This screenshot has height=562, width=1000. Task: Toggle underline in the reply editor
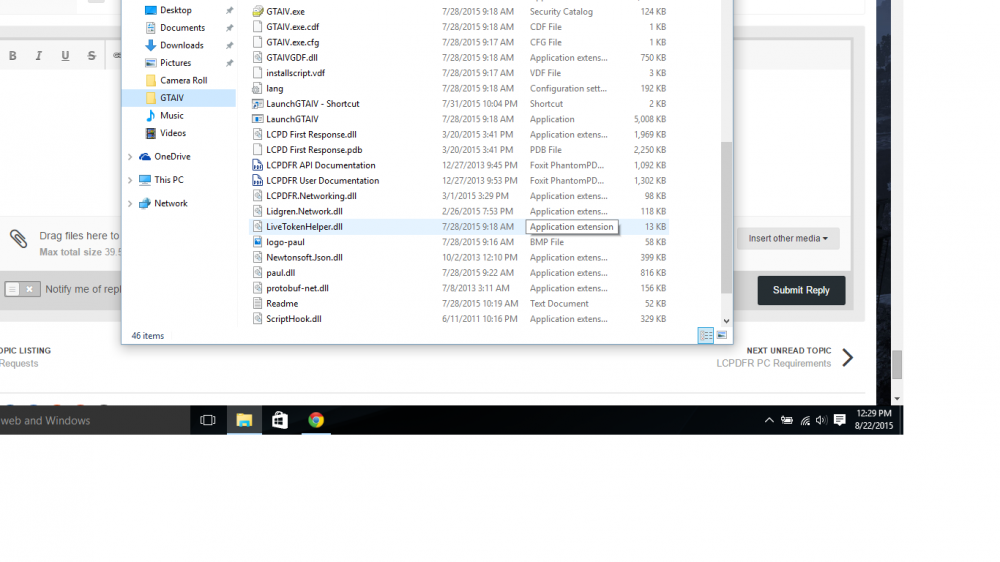point(65,56)
